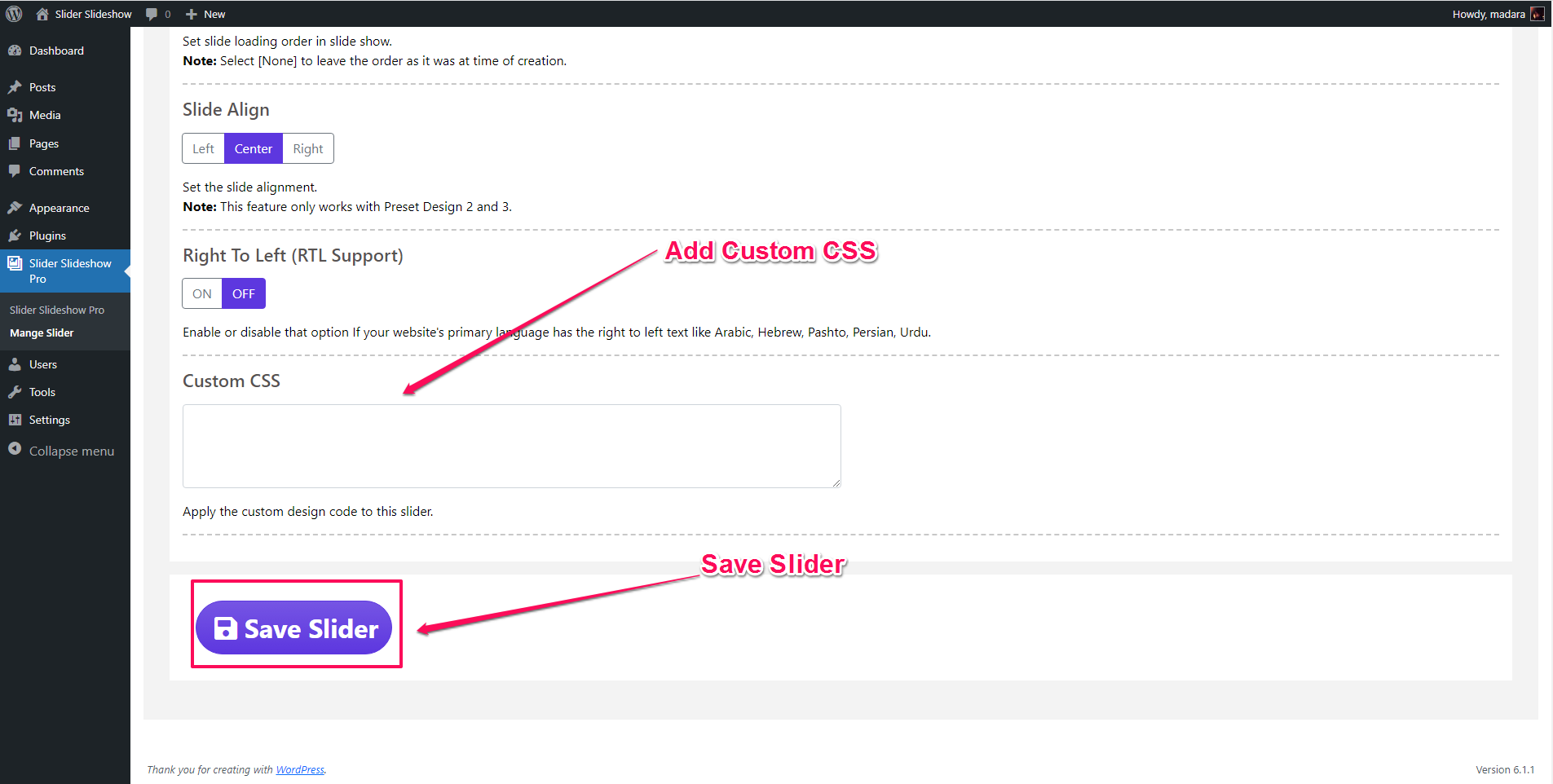Click the New admin bar button
1553x784 pixels.
(x=205, y=14)
